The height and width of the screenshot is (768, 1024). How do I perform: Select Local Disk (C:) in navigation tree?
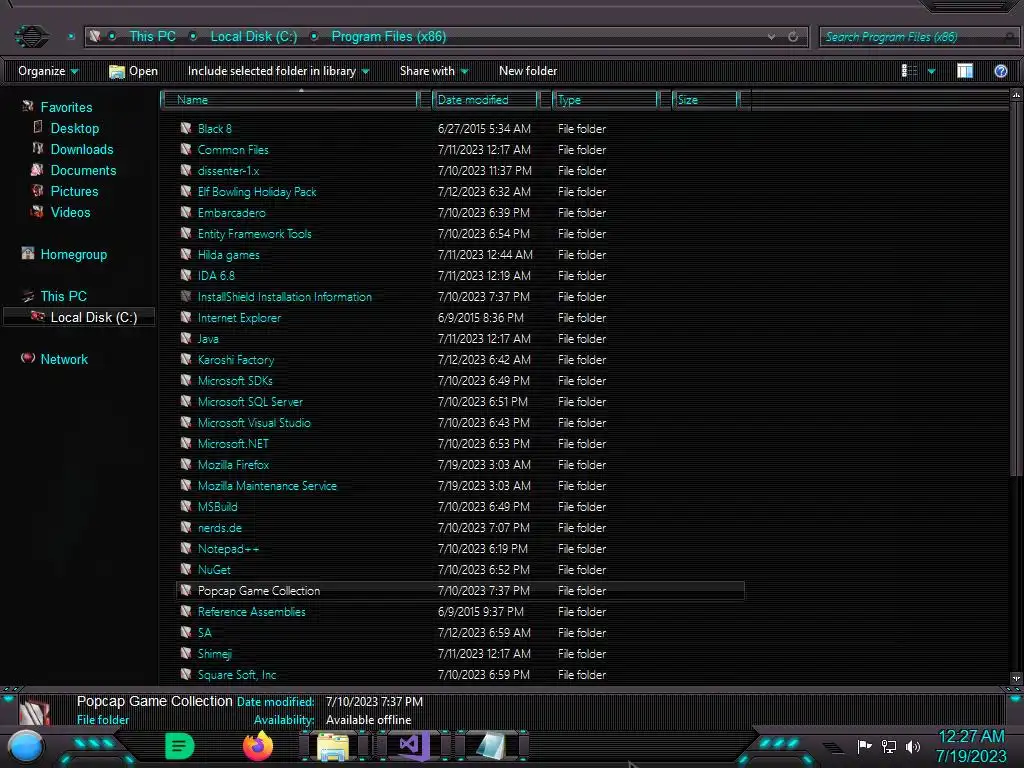(80, 317)
